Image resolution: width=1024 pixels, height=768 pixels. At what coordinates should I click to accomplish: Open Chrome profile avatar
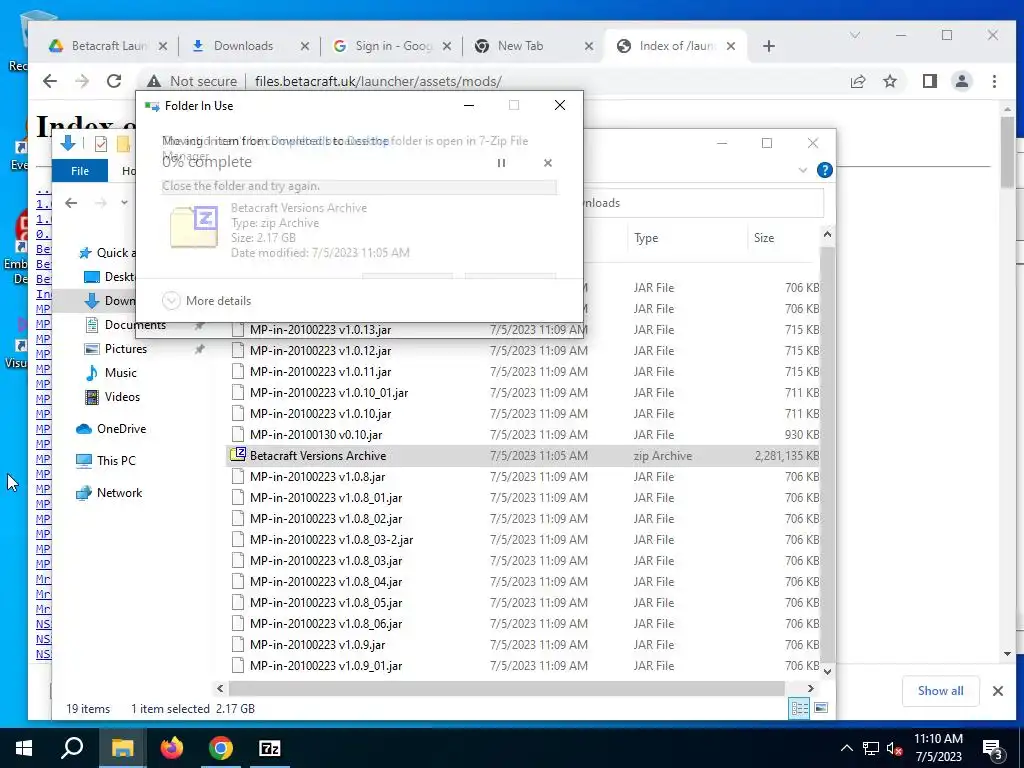tap(961, 81)
